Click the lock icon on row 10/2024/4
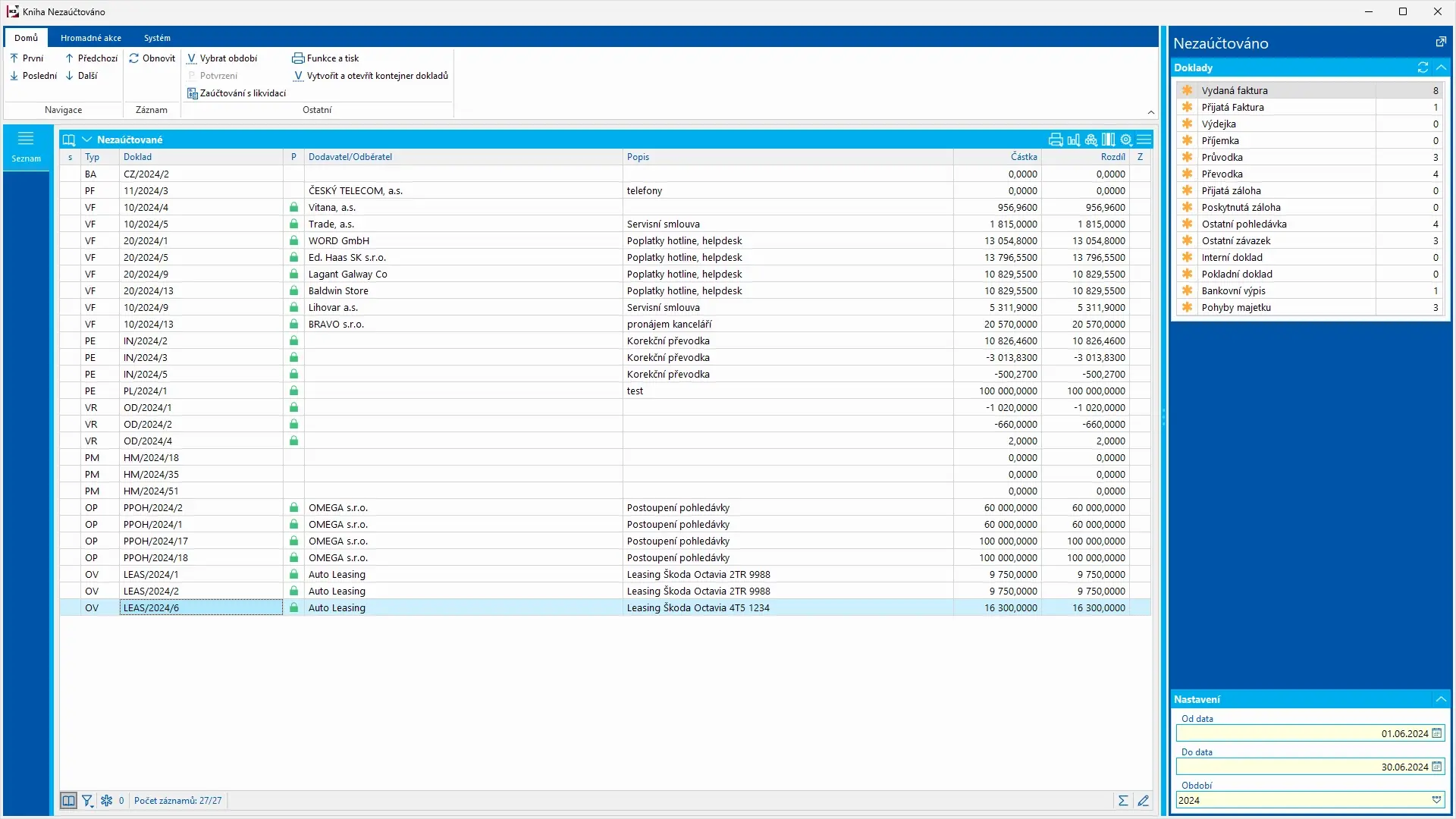This screenshot has height=819, width=1456. tap(293, 207)
